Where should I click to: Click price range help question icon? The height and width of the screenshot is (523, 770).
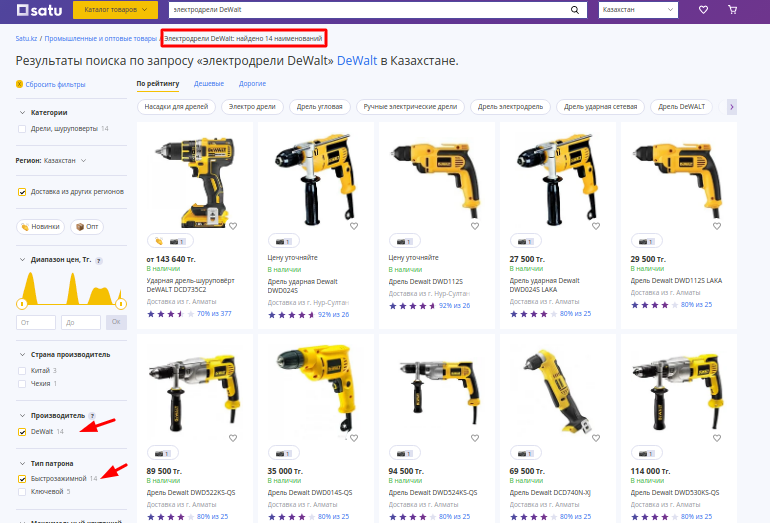pyautogui.click(x=99, y=261)
